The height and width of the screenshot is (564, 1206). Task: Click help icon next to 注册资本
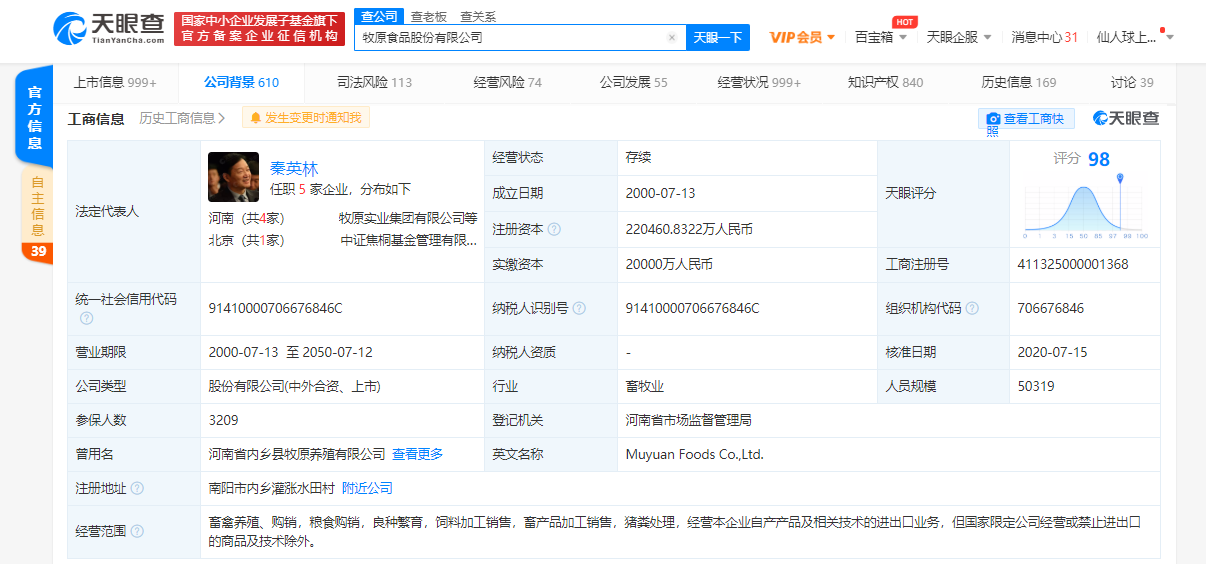(554, 229)
